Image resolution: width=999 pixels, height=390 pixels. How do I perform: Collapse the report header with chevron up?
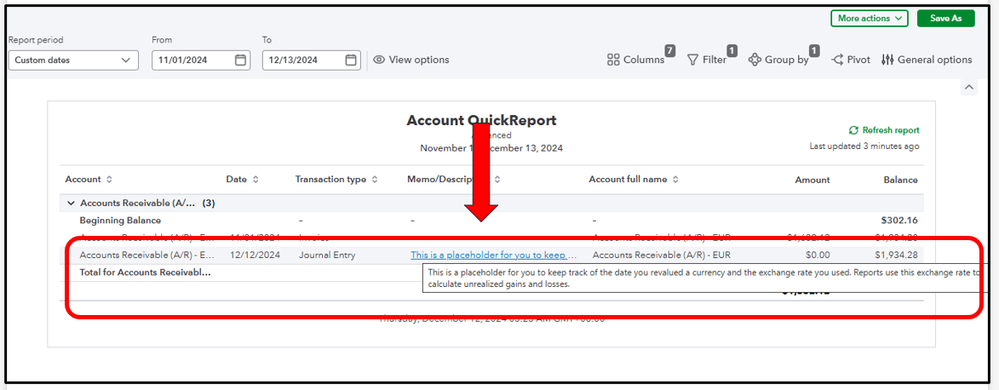click(x=968, y=87)
